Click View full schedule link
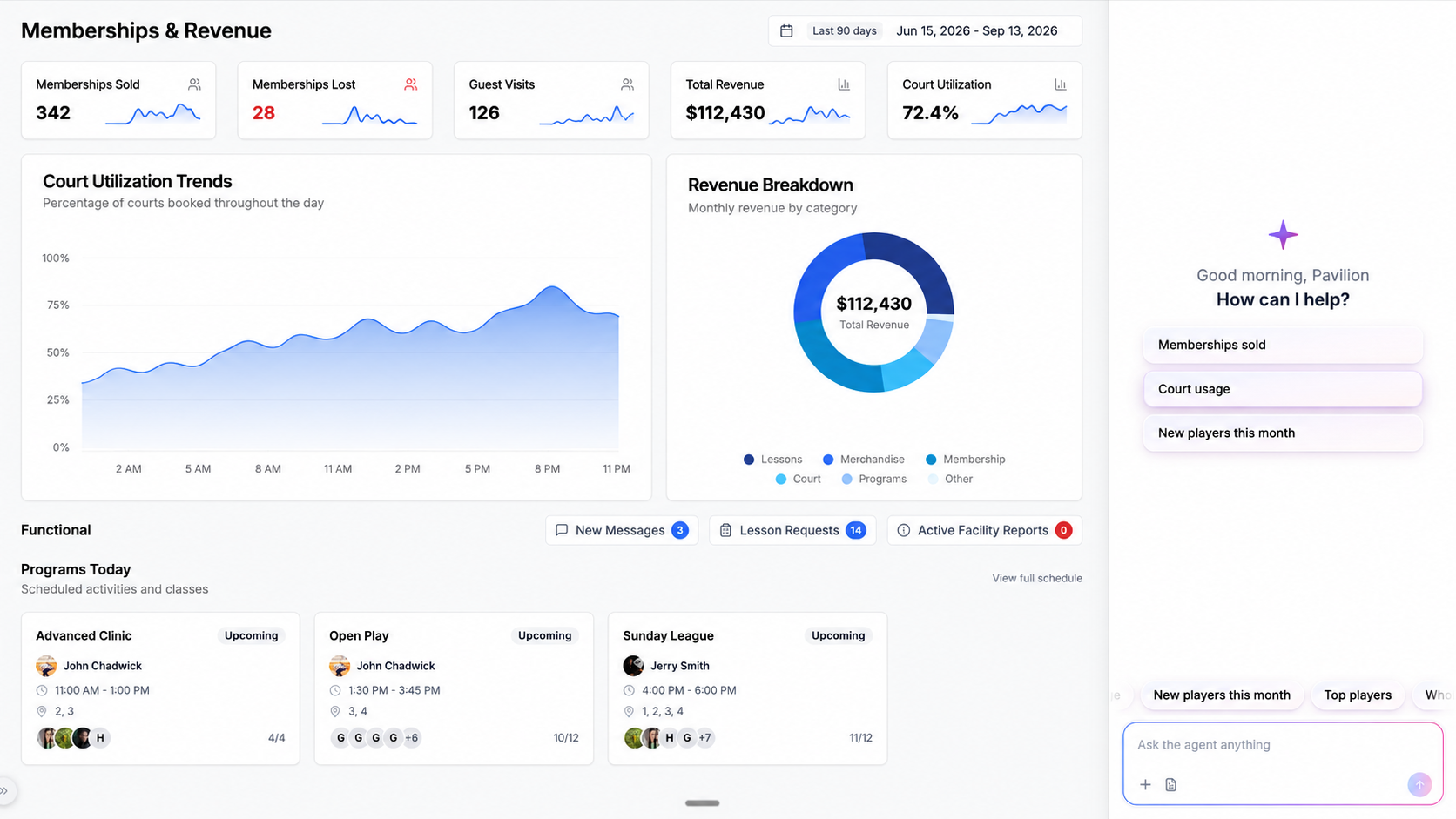The width and height of the screenshot is (1456, 819). click(x=1037, y=578)
